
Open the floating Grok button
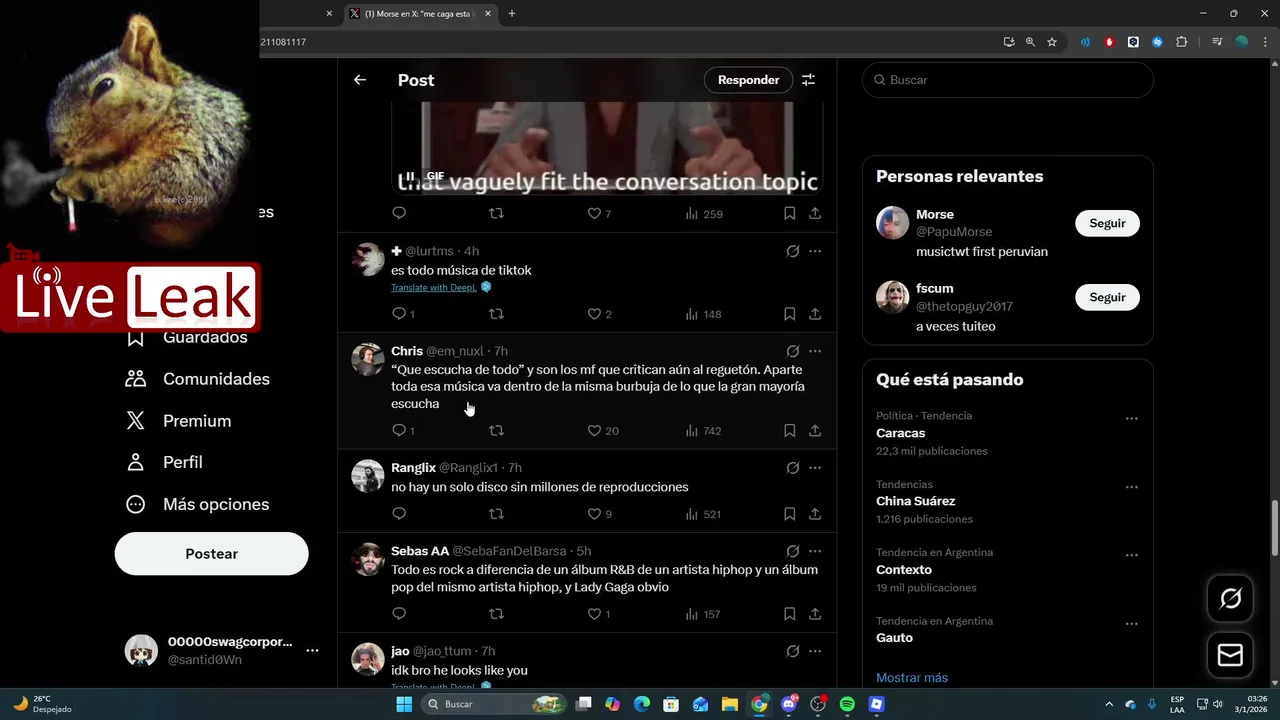[x=1230, y=598]
